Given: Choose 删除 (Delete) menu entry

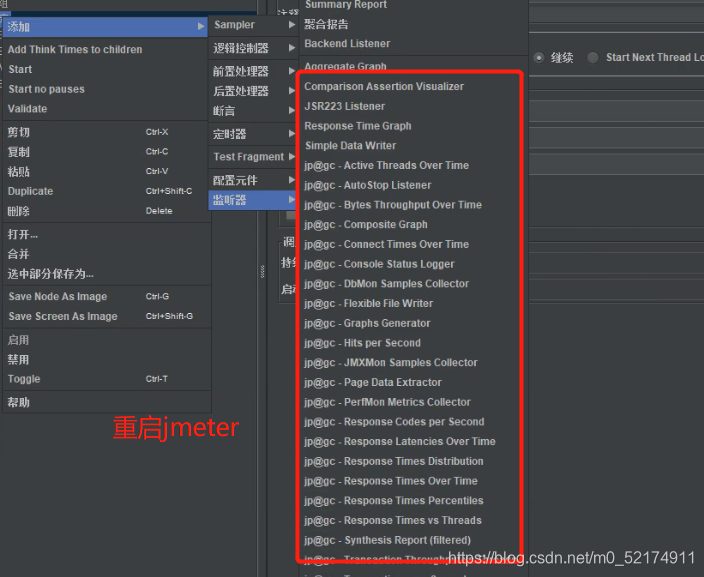Looking at the screenshot, I should 105,211.
